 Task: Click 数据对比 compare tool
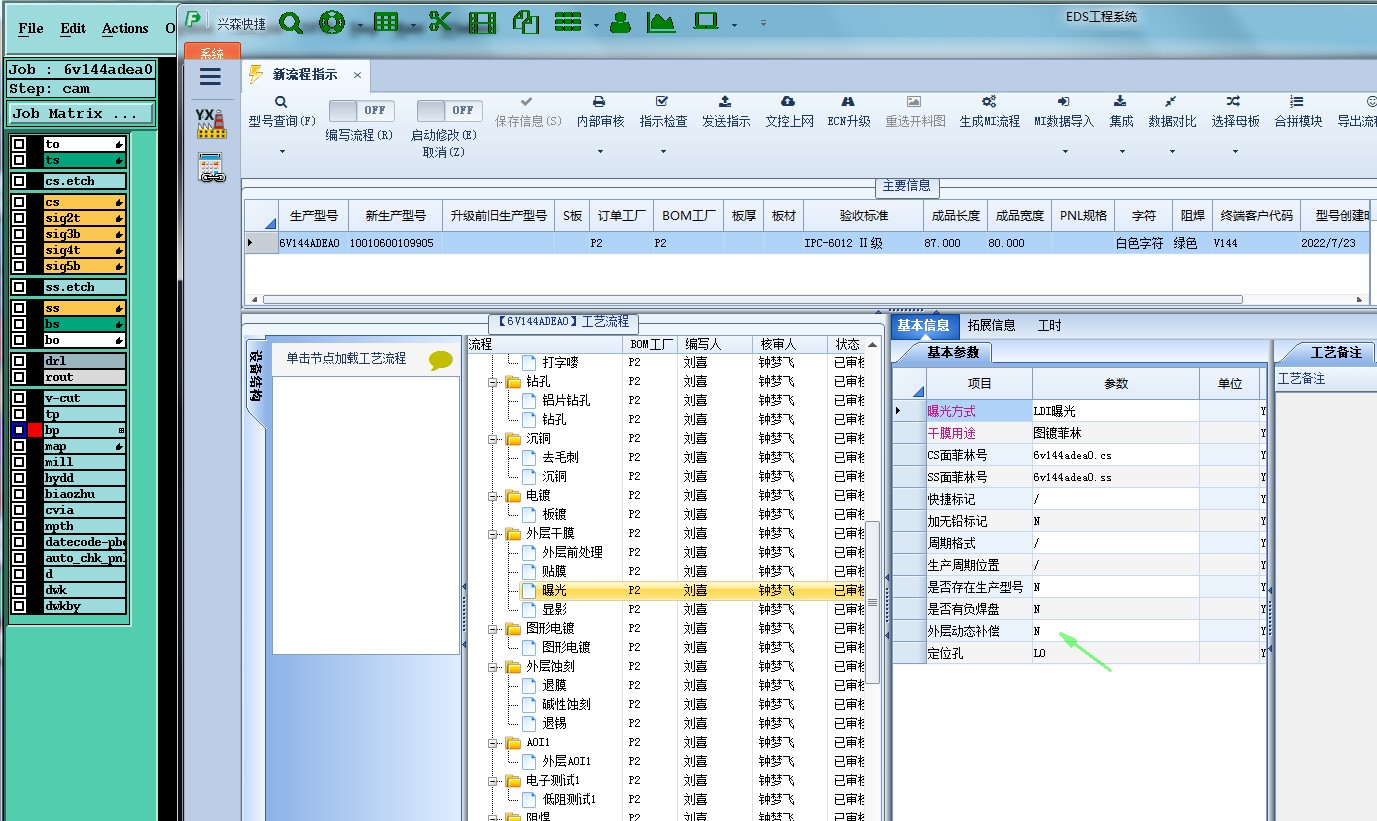pos(1171,112)
